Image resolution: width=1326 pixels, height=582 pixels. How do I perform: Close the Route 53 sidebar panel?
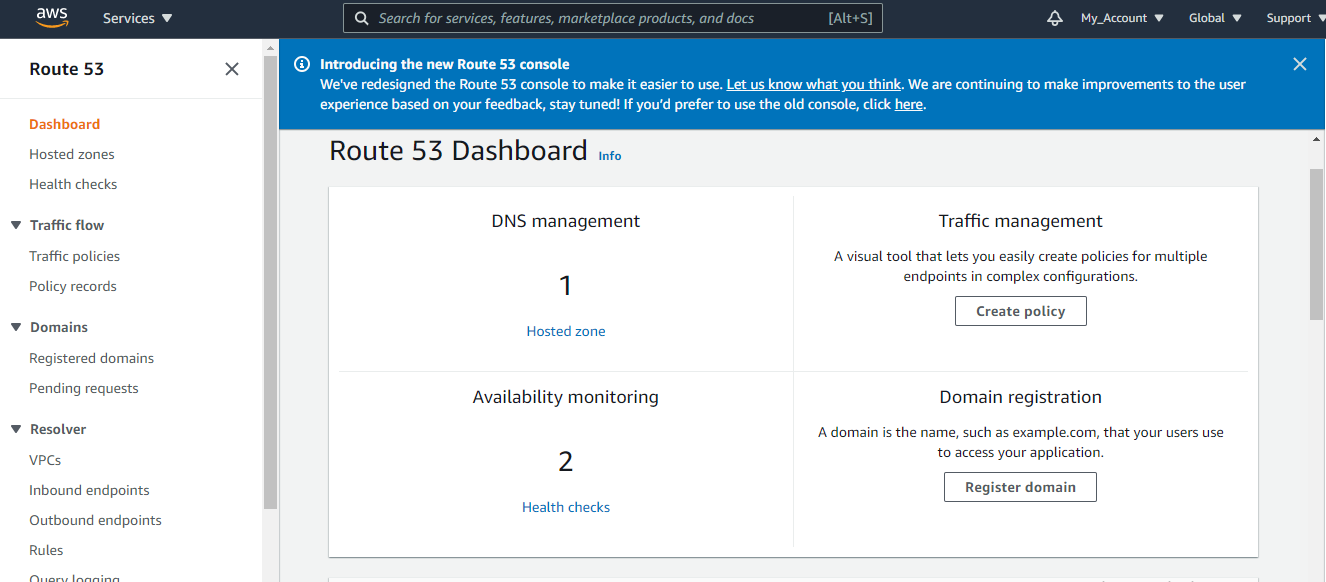[x=232, y=69]
